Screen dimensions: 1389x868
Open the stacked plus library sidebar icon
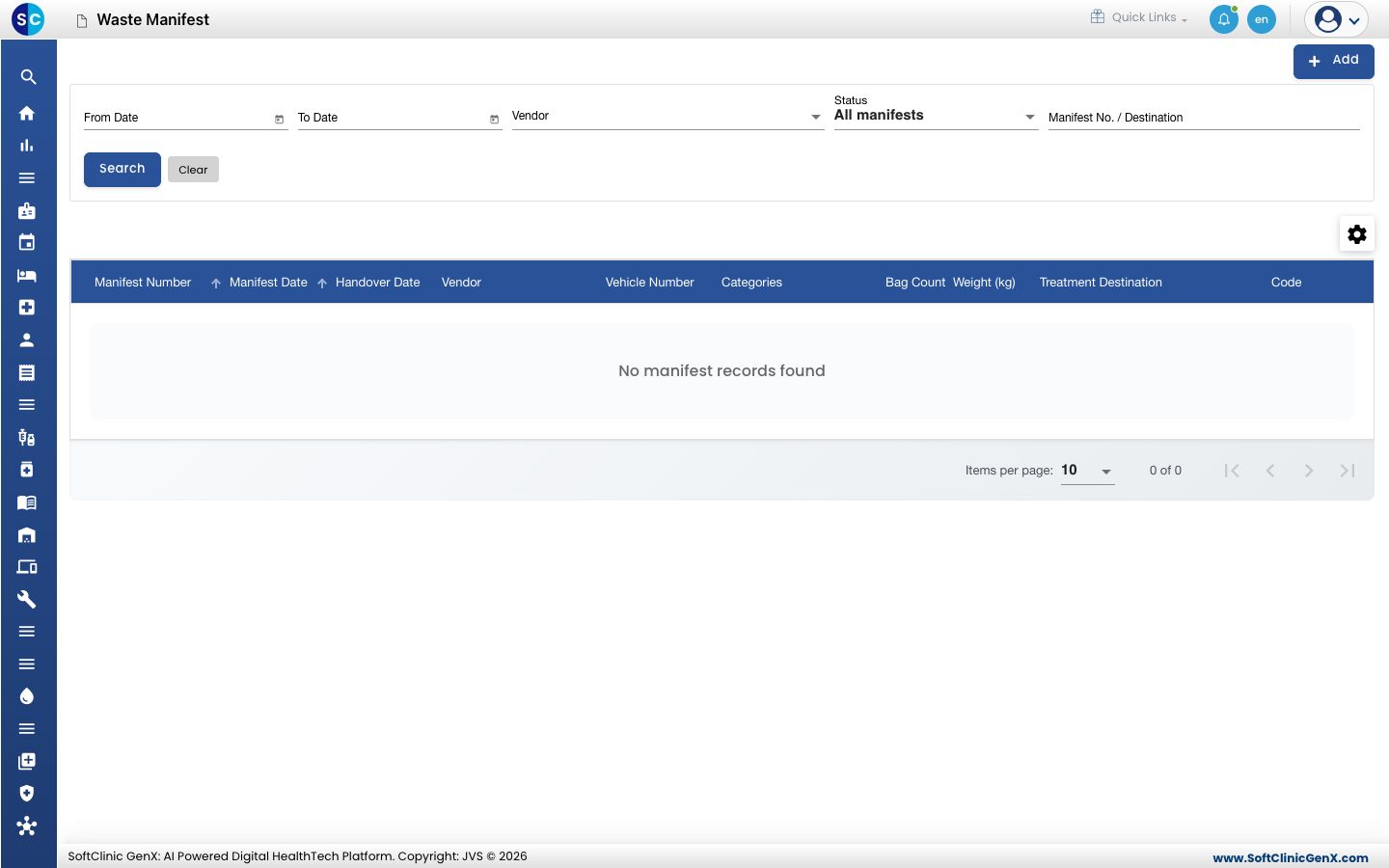(x=27, y=761)
